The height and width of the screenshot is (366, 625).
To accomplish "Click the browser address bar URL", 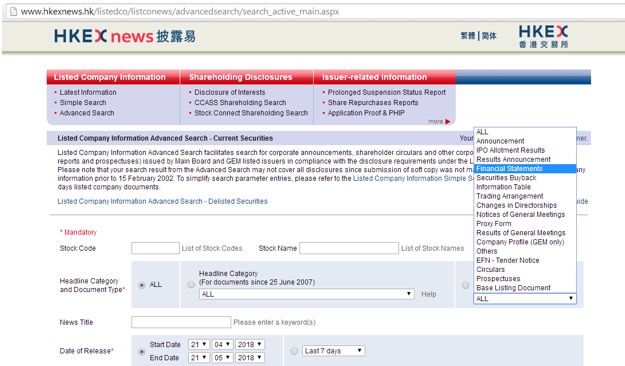I will click(x=180, y=12).
